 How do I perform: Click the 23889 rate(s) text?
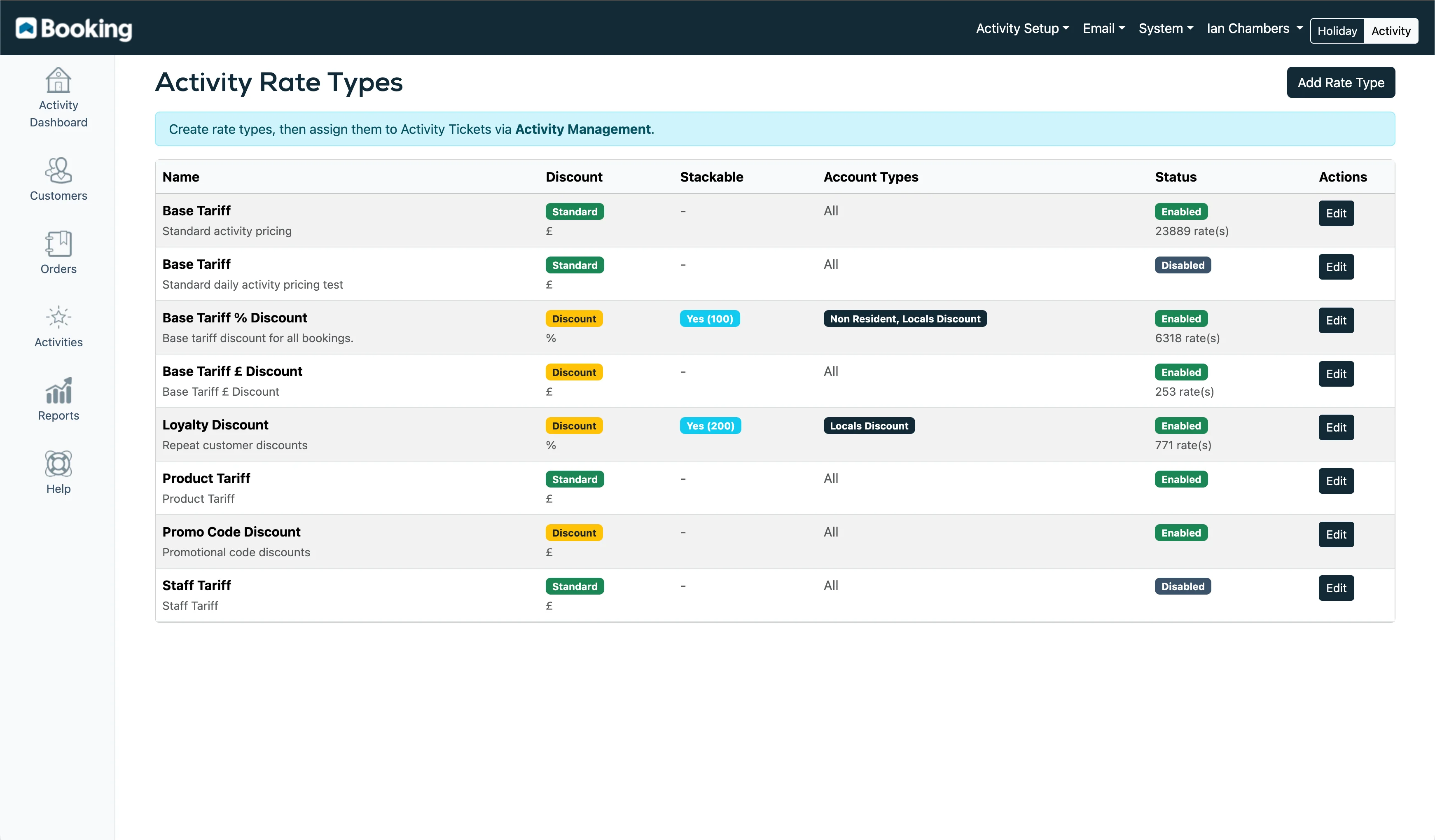point(1191,231)
